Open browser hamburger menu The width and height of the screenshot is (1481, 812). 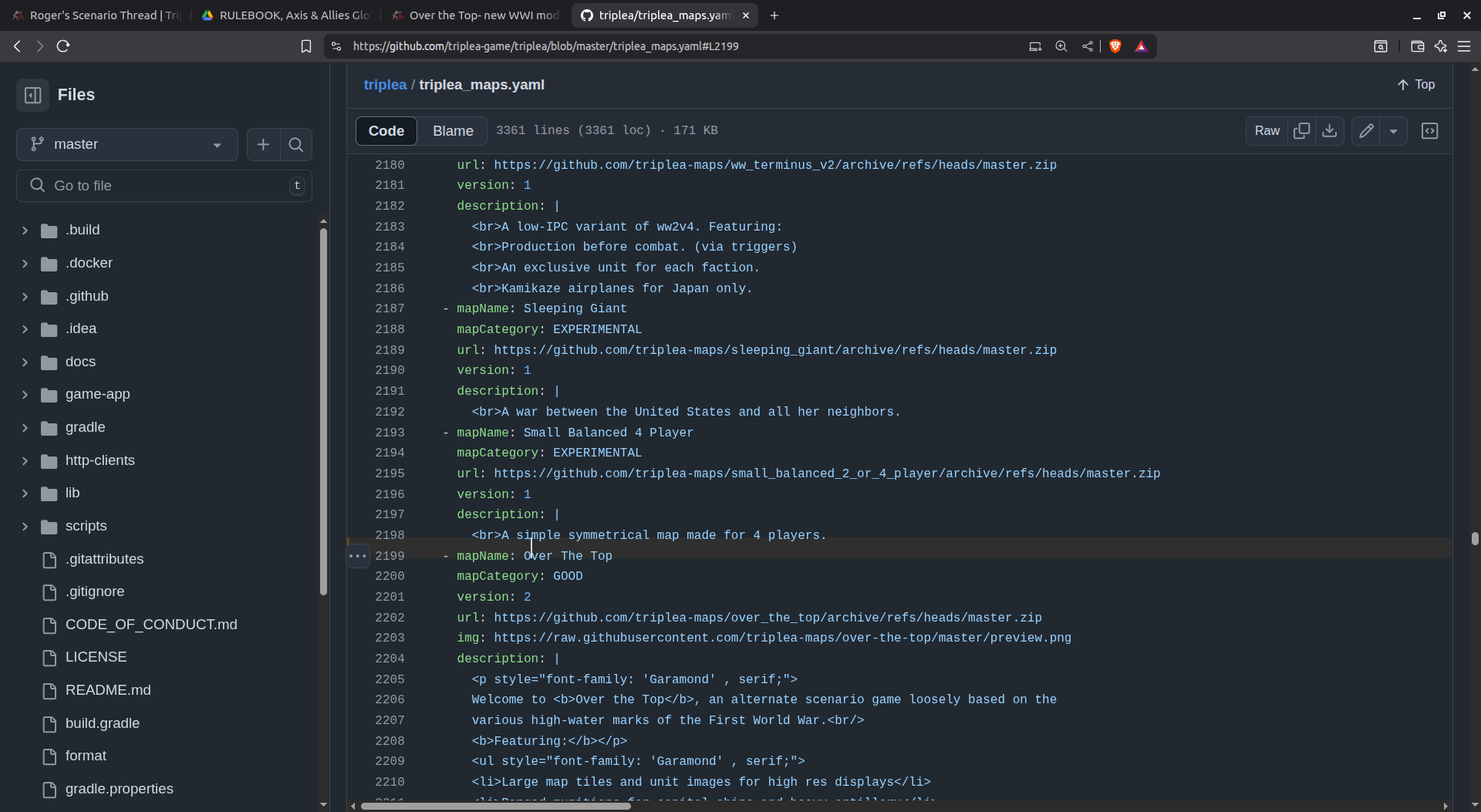pos(1463,46)
